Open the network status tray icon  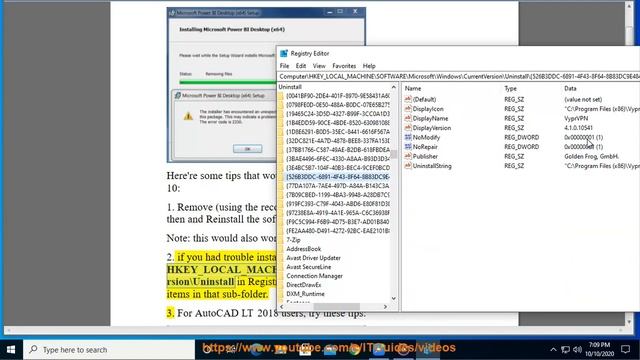click(x=565, y=350)
